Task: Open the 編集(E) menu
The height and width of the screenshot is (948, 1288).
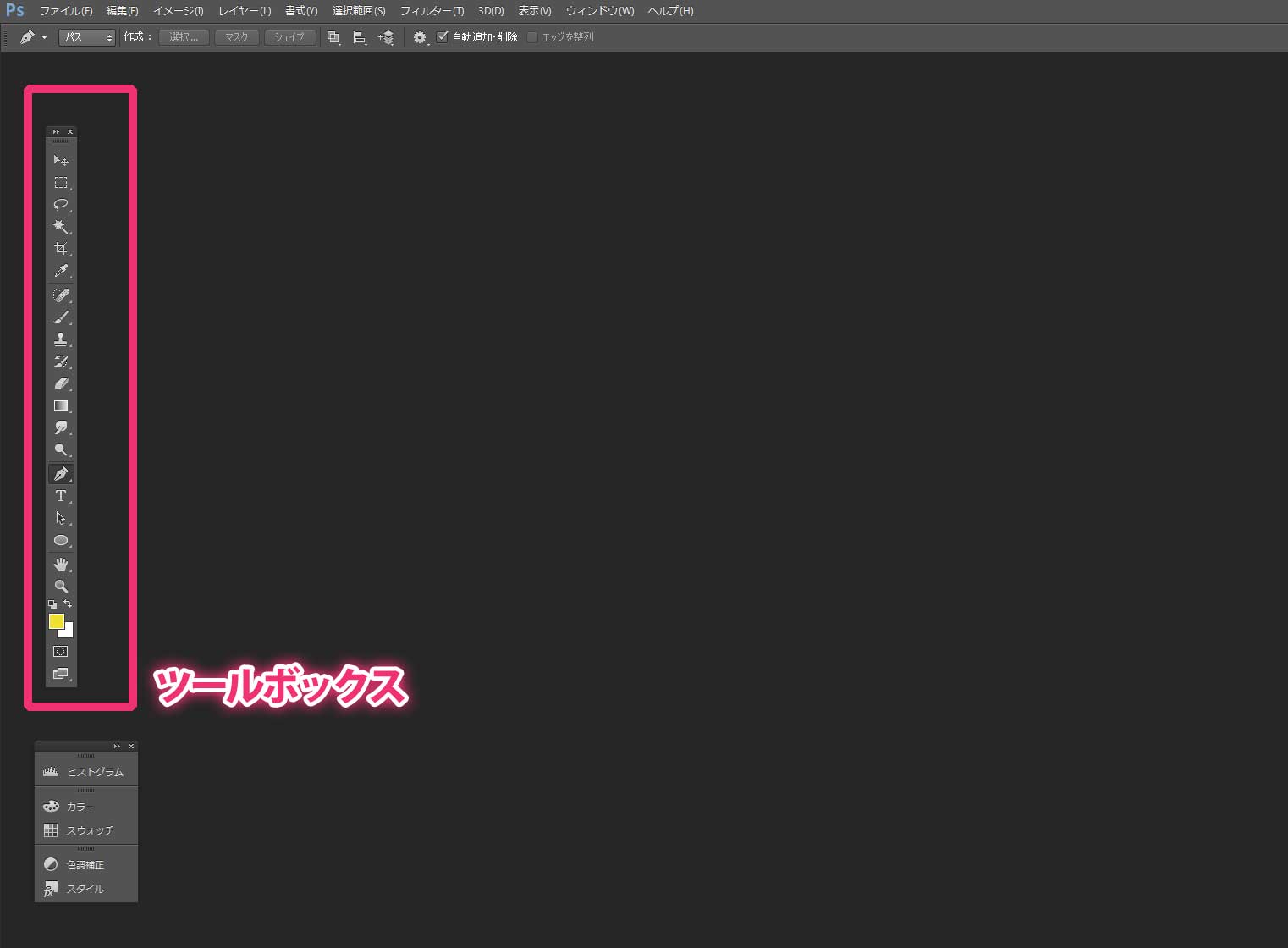Action: pyautogui.click(x=123, y=11)
